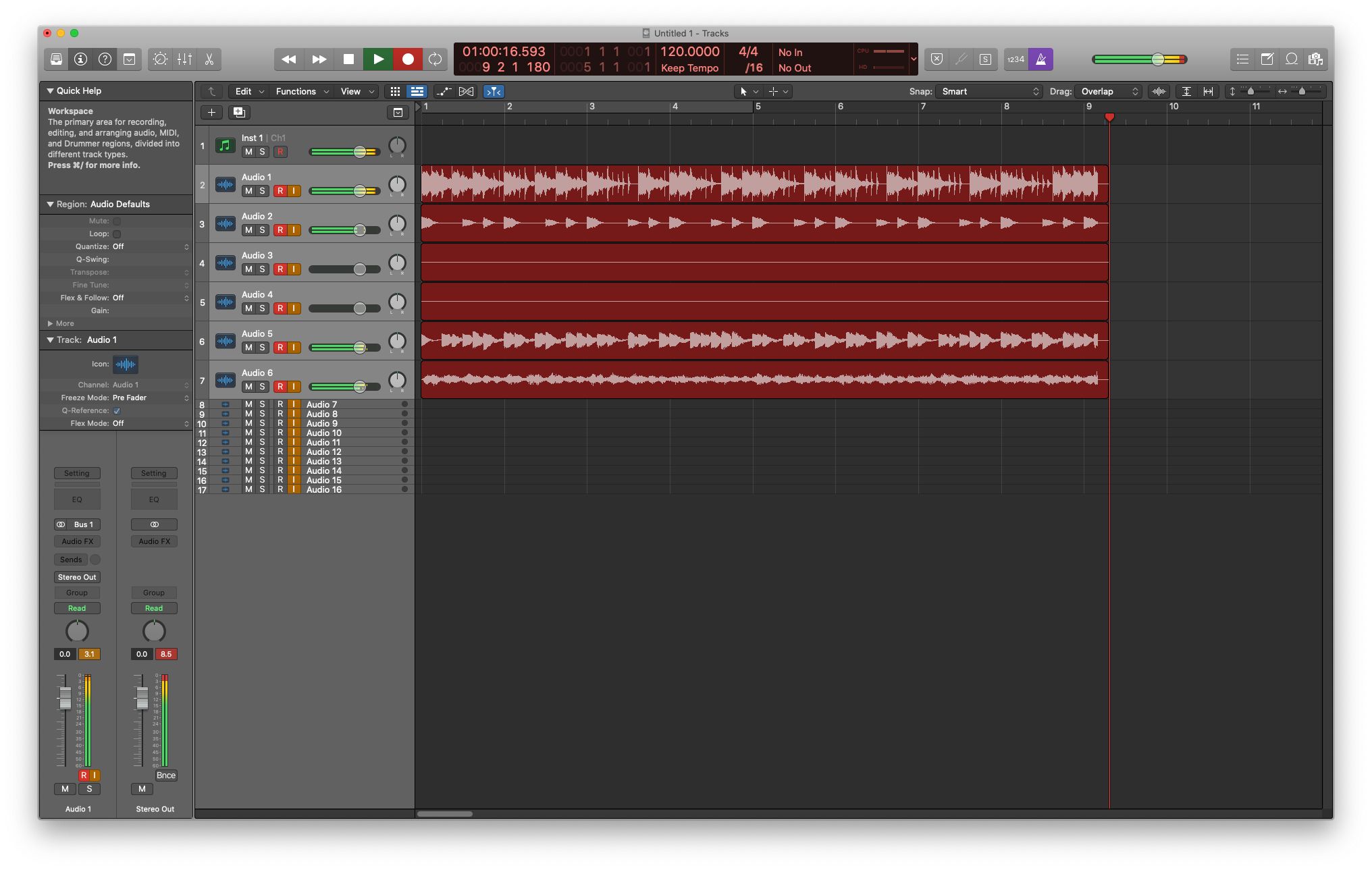Toggle input monitoring on Audio 5 track
This screenshot has width=1372, height=870.
[294, 348]
